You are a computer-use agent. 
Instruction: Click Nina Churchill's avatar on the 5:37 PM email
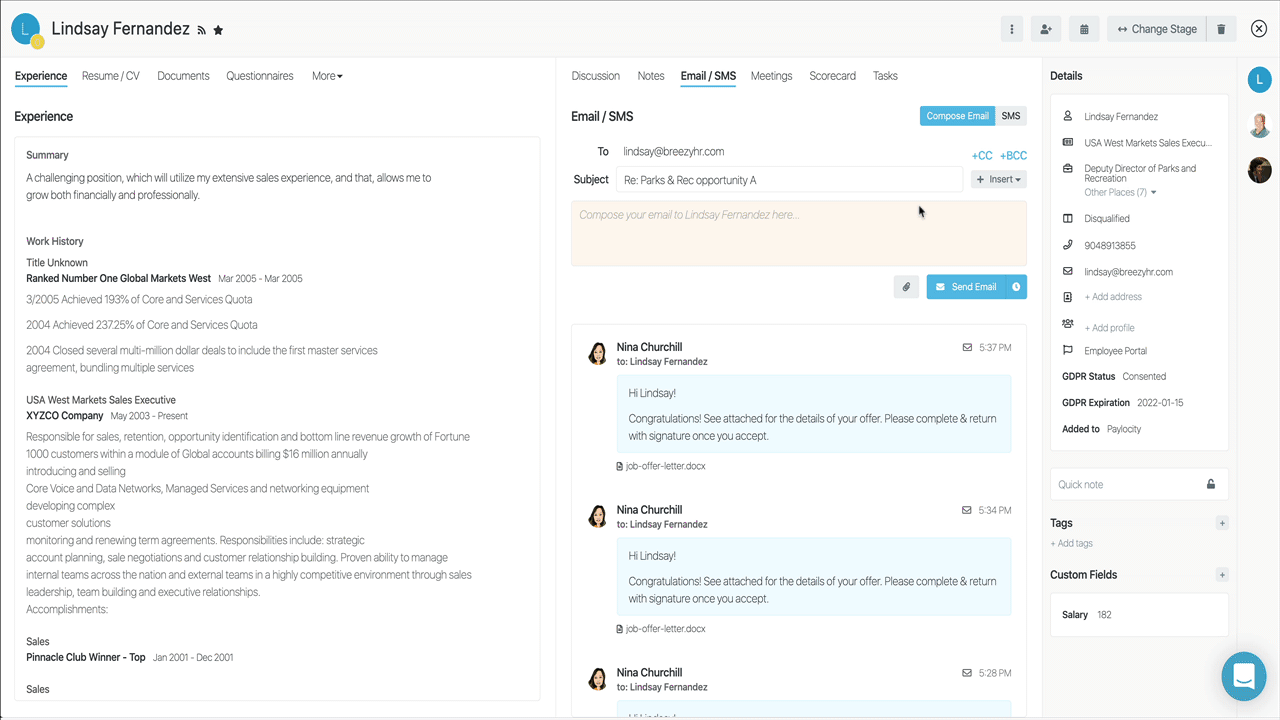click(x=598, y=354)
